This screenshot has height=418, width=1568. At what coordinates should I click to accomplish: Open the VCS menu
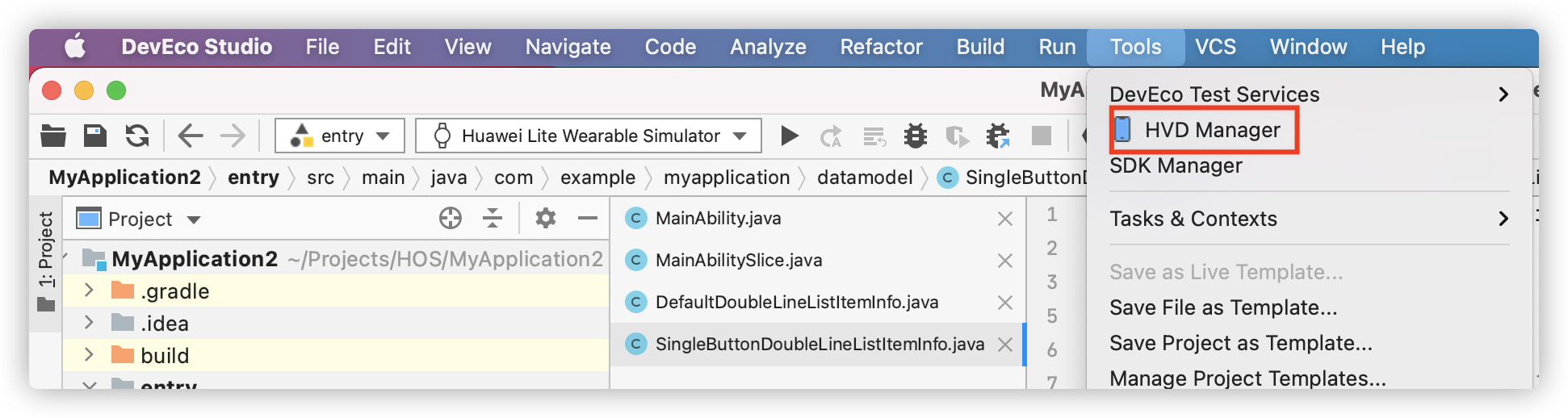(x=1215, y=47)
